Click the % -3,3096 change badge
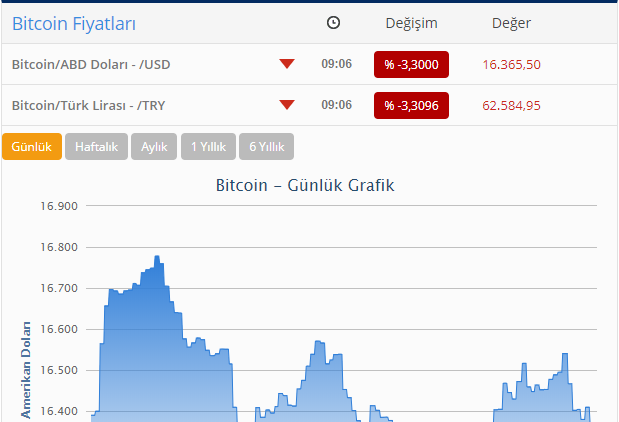Viewport: 619px width, 422px height. pos(411,105)
